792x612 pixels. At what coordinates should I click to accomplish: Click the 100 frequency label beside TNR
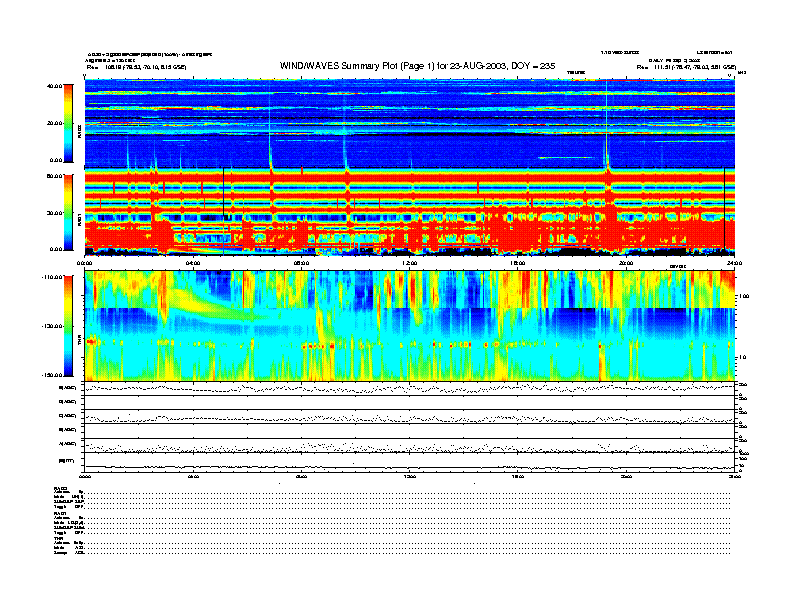pyautogui.click(x=744, y=296)
